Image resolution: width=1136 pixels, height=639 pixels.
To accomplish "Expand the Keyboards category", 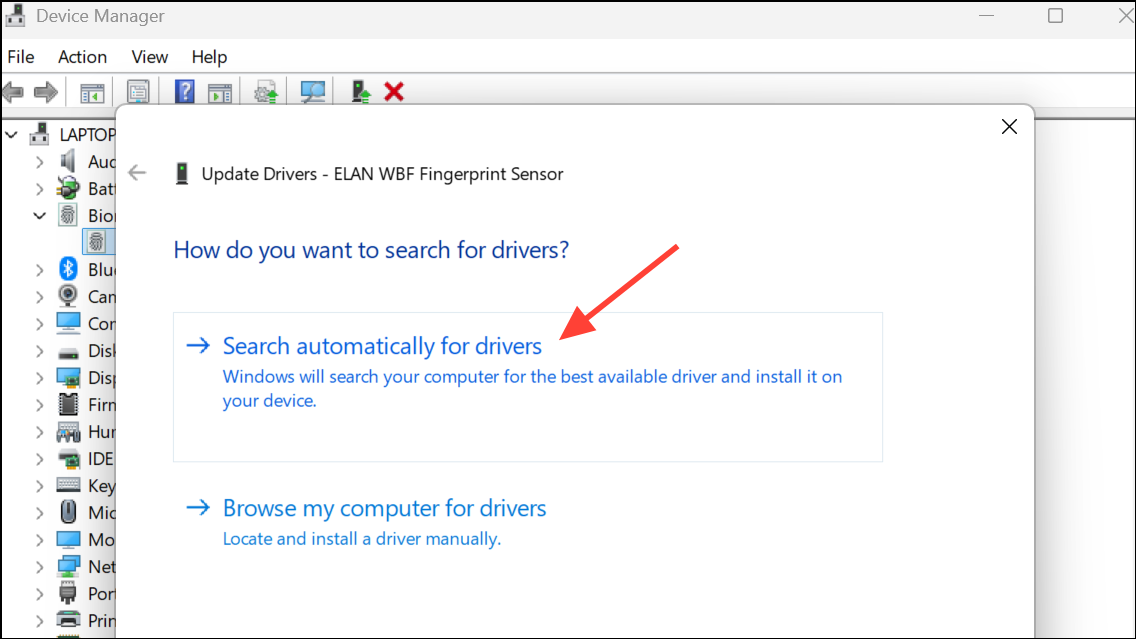I will pos(40,486).
